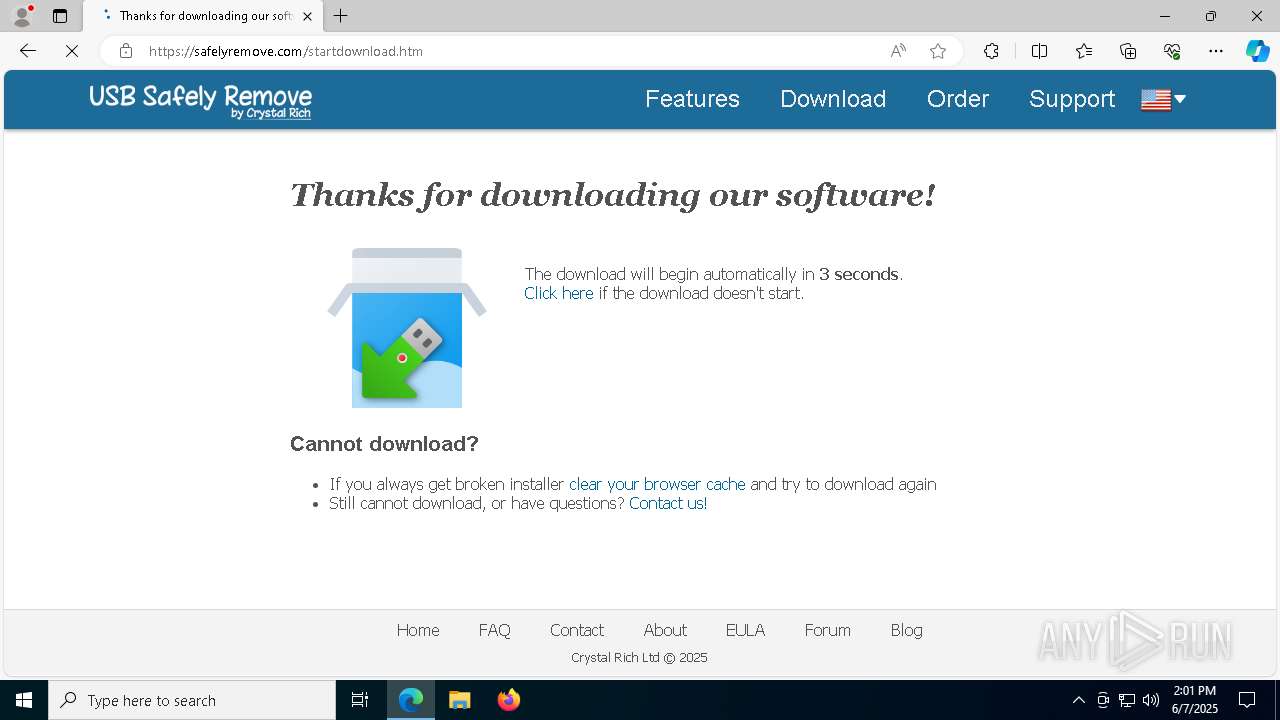
Task: Click 'Crystal Rich Ltd © 2025' text
Action: pyautogui.click(x=639, y=657)
